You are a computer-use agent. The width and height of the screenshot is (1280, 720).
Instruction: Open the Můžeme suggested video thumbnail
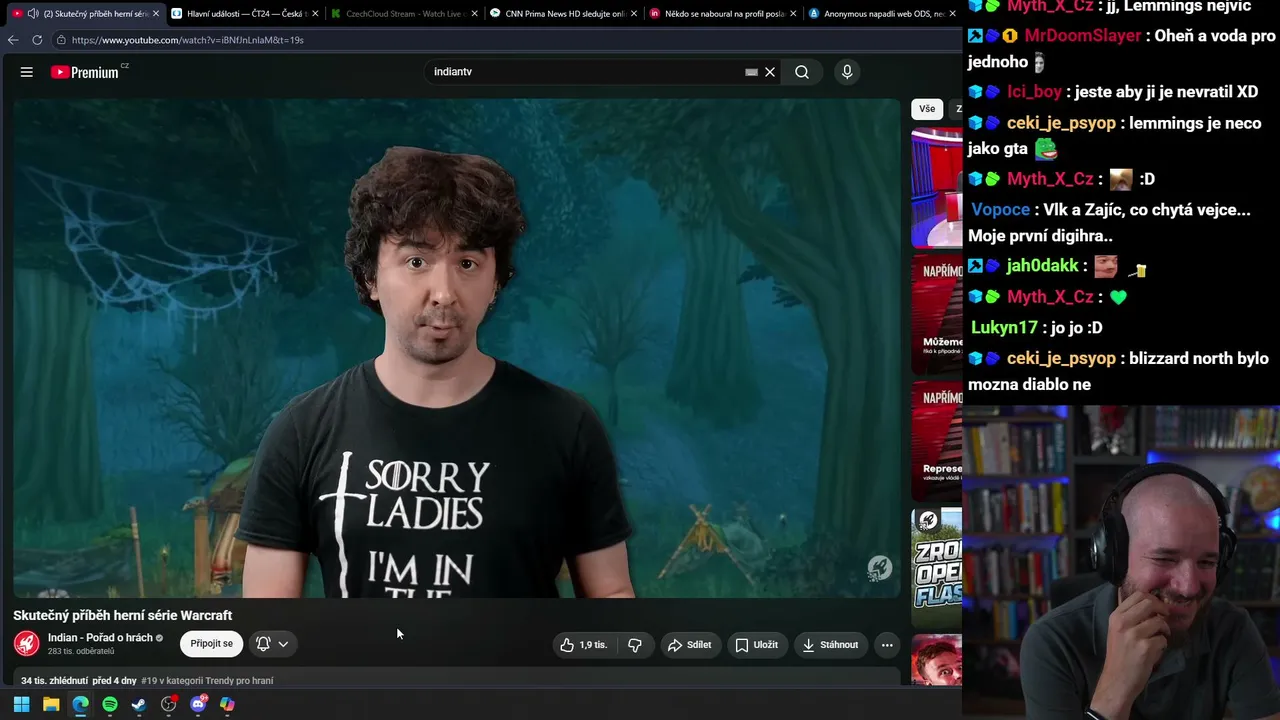(937, 315)
